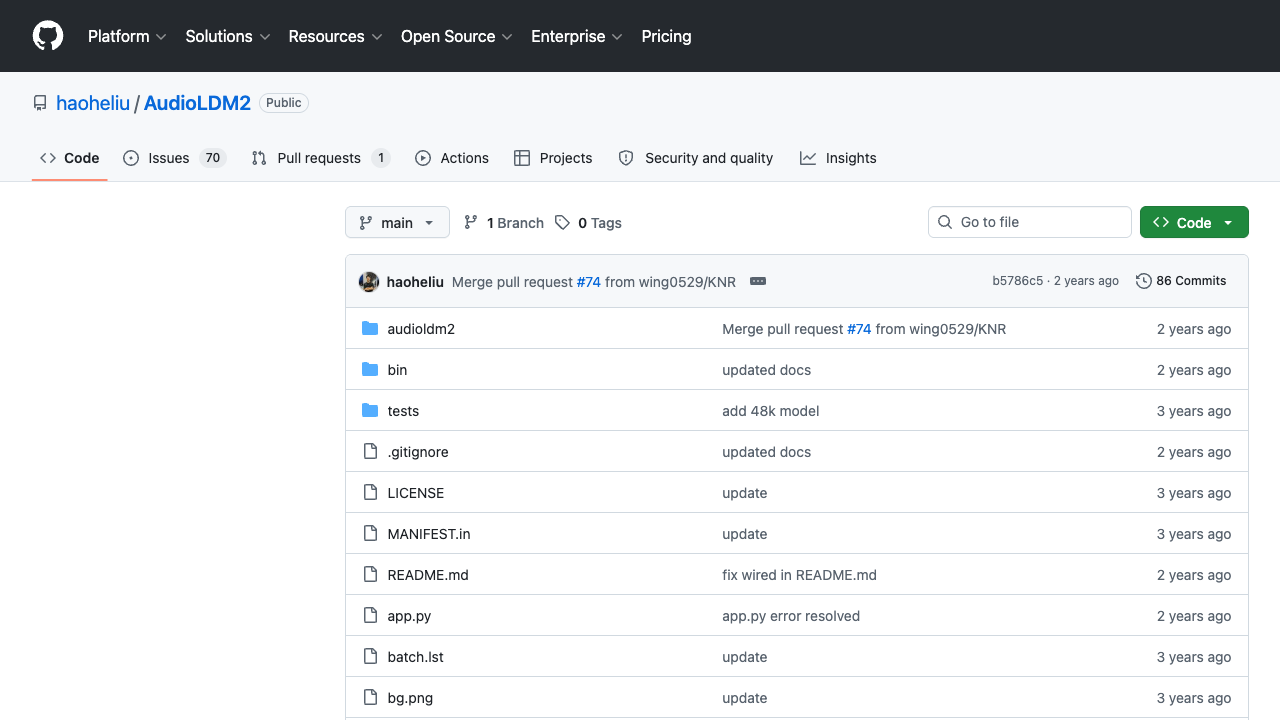This screenshot has height=720, width=1280.
Task: Open the AudioLDM2 repository link
Action: click(197, 103)
